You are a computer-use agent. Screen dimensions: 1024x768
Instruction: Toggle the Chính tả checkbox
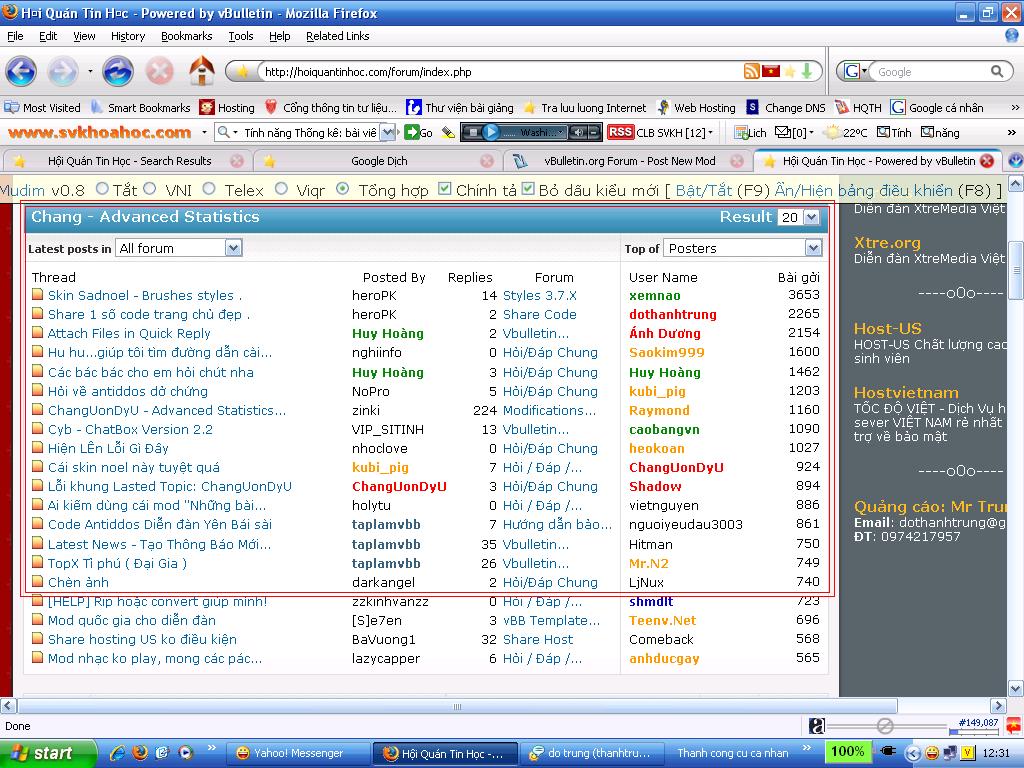[x=445, y=189]
